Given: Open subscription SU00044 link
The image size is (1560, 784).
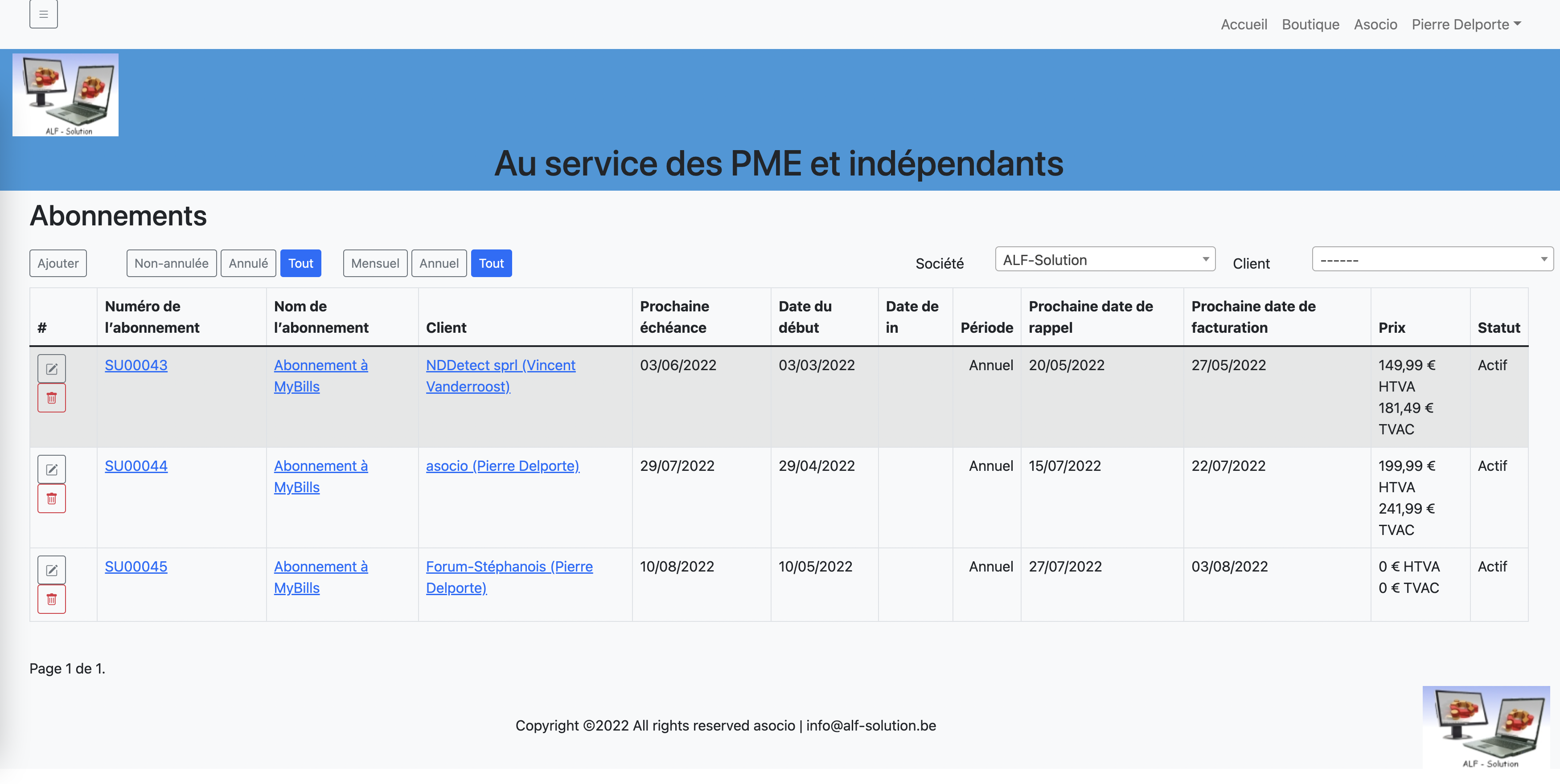Looking at the screenshot, I should coord(136,465).
